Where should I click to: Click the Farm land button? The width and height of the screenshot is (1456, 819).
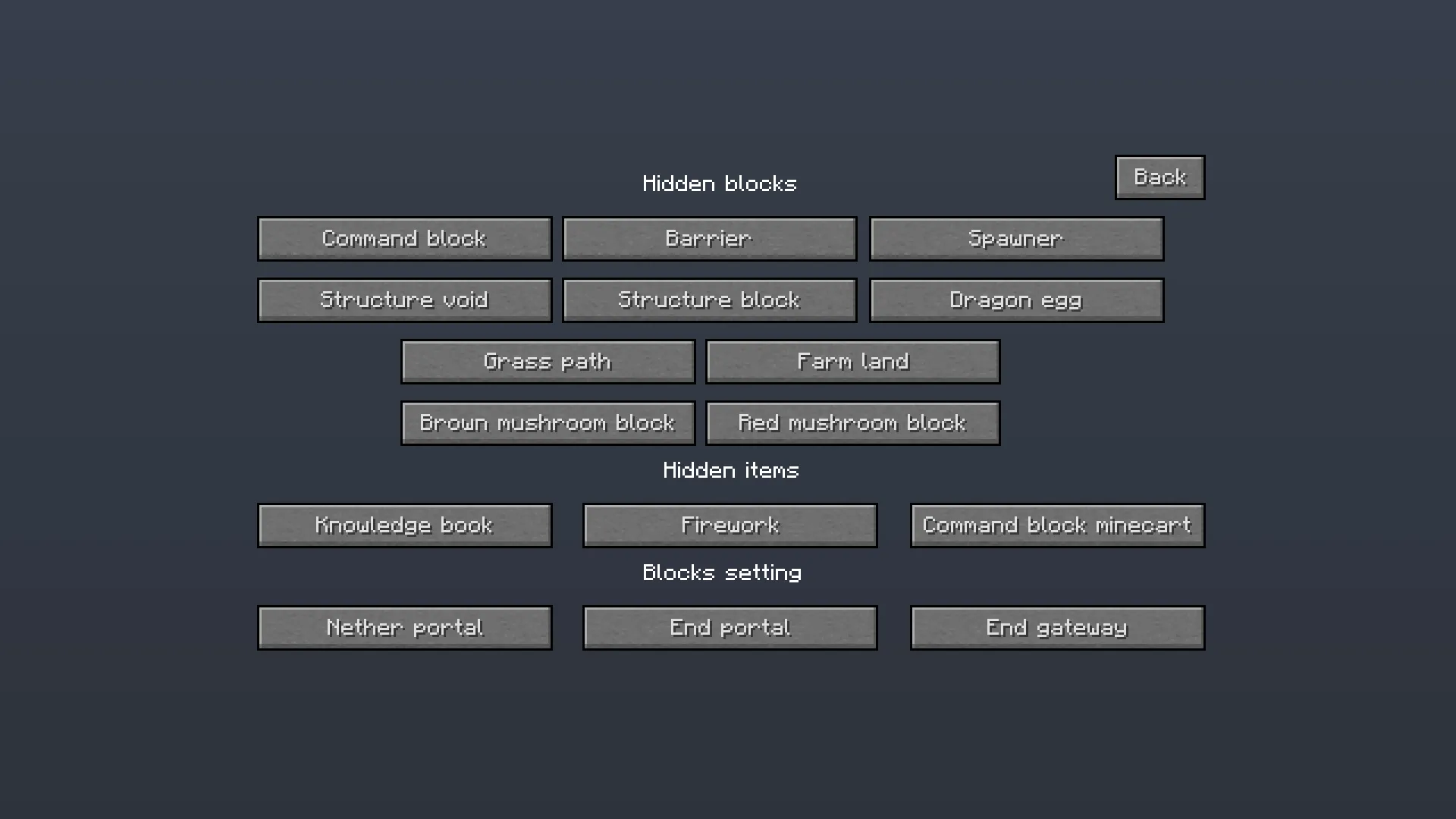pos(852,361)
